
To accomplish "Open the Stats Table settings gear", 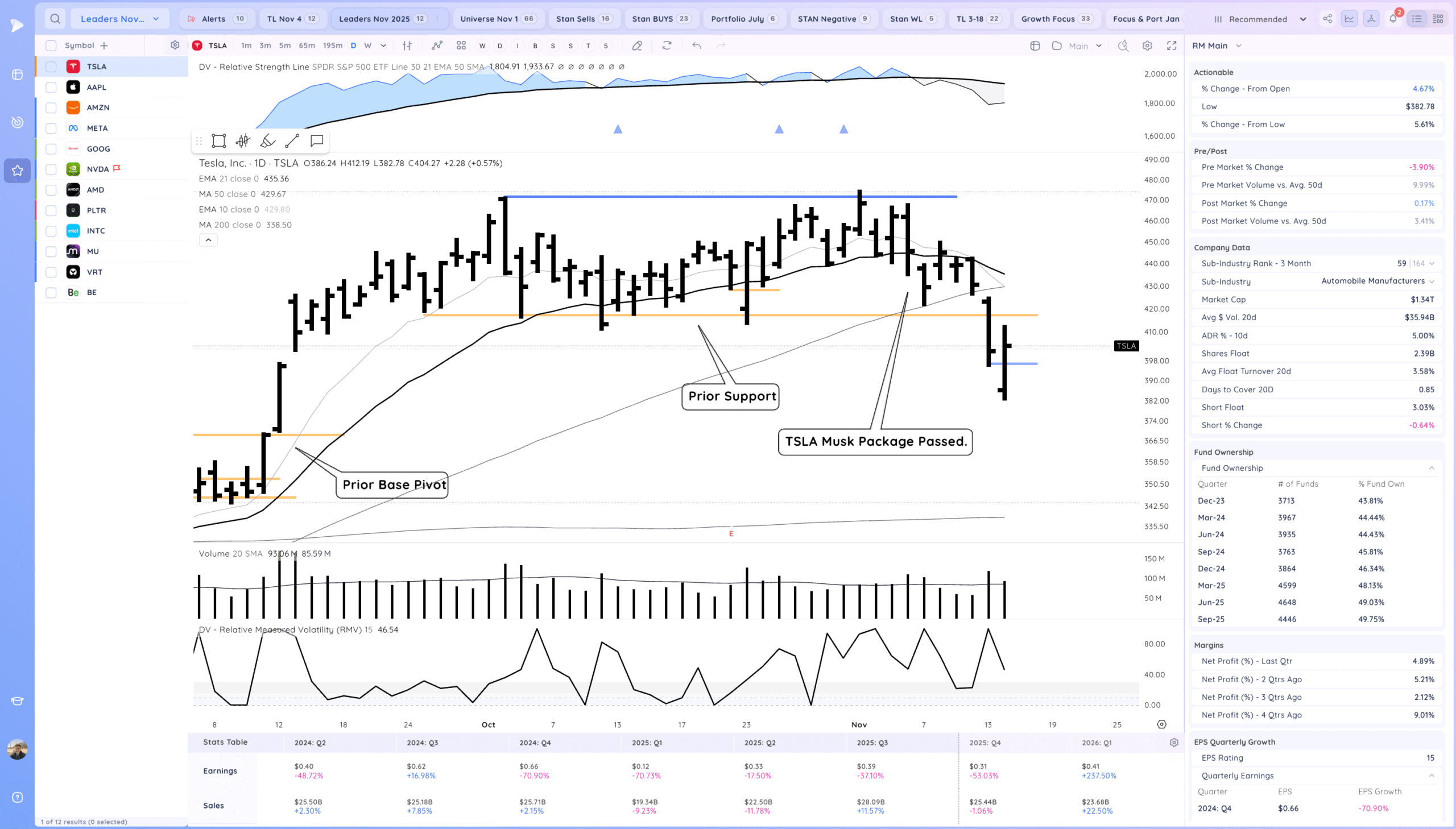I will [1173, 743].
